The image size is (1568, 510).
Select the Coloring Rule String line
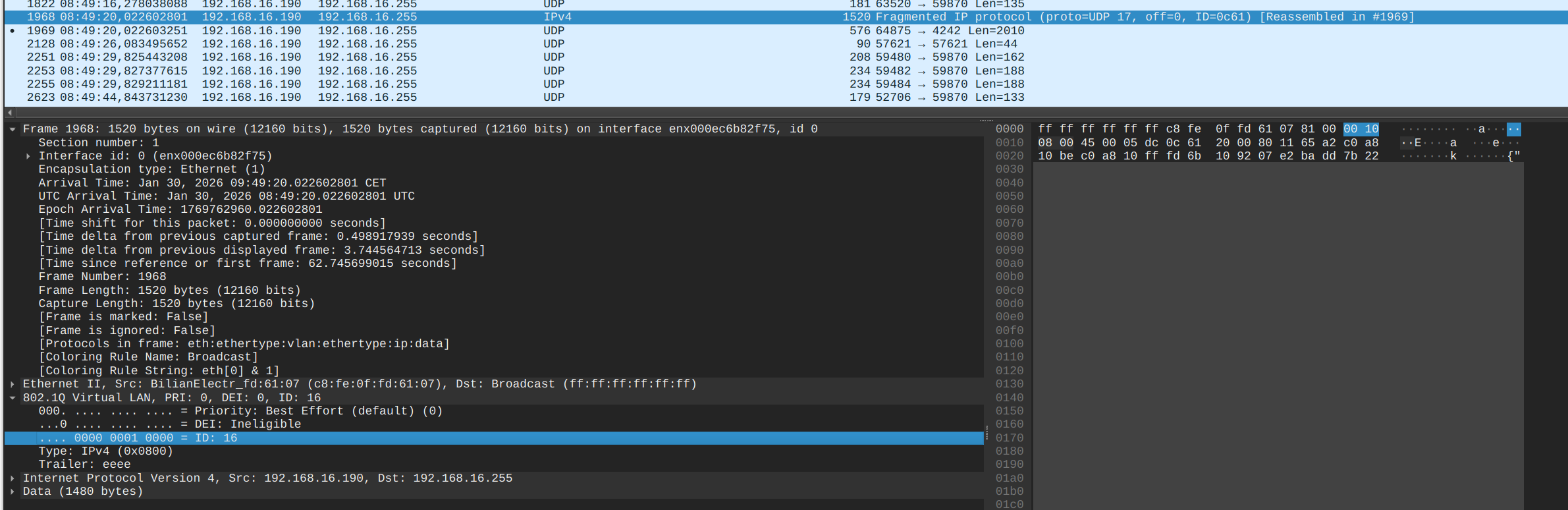pyautogui.click(x=159, y=371)
